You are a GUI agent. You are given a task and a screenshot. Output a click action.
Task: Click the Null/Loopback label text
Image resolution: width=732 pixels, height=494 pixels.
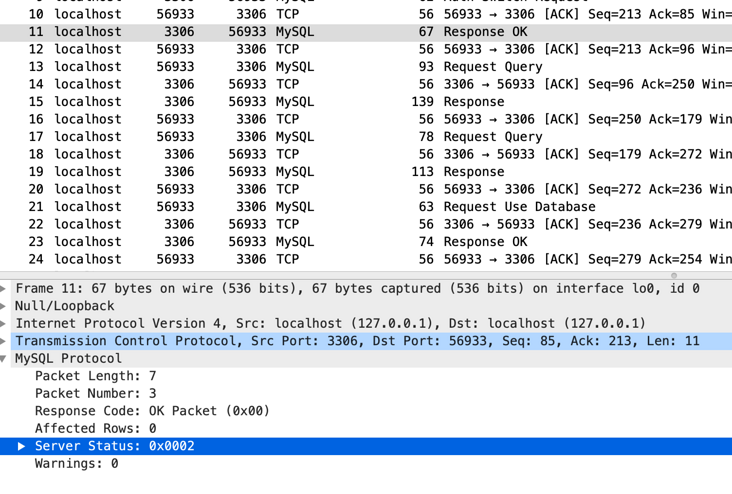pos(64,306)
